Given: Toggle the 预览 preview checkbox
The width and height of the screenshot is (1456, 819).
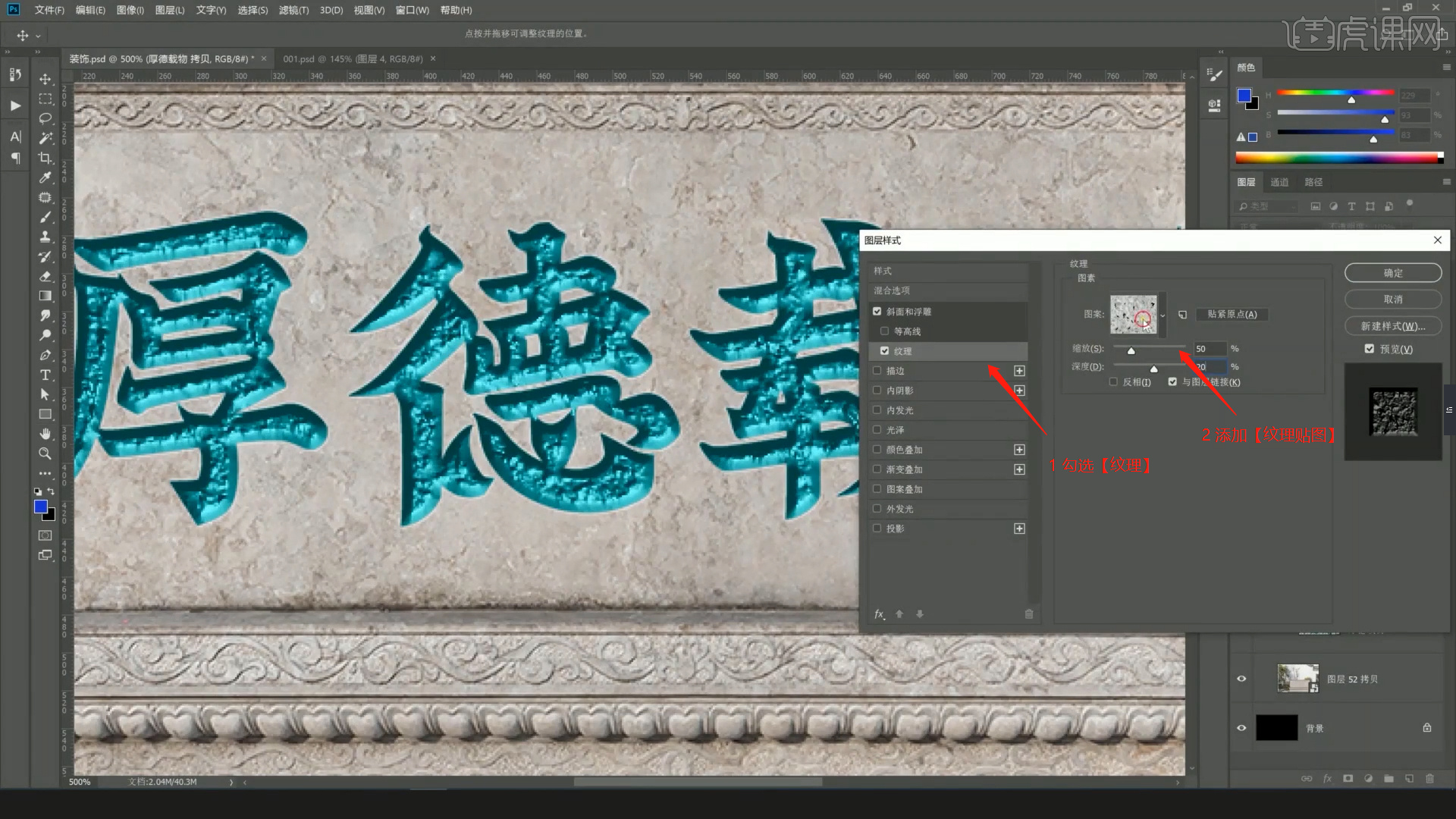Looking at the screenshot, I should coord(1369,349).
